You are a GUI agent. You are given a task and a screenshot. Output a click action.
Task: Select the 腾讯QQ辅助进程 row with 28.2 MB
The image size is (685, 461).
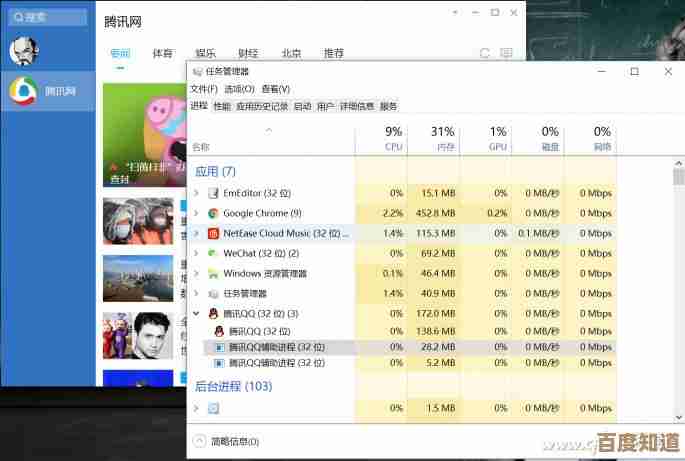pyautogui.click(x=276, y=347)
